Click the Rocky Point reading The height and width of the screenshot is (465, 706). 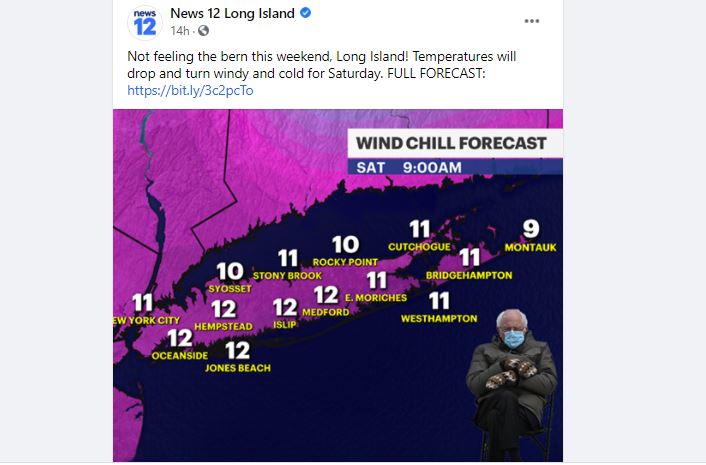pos(346,244)
